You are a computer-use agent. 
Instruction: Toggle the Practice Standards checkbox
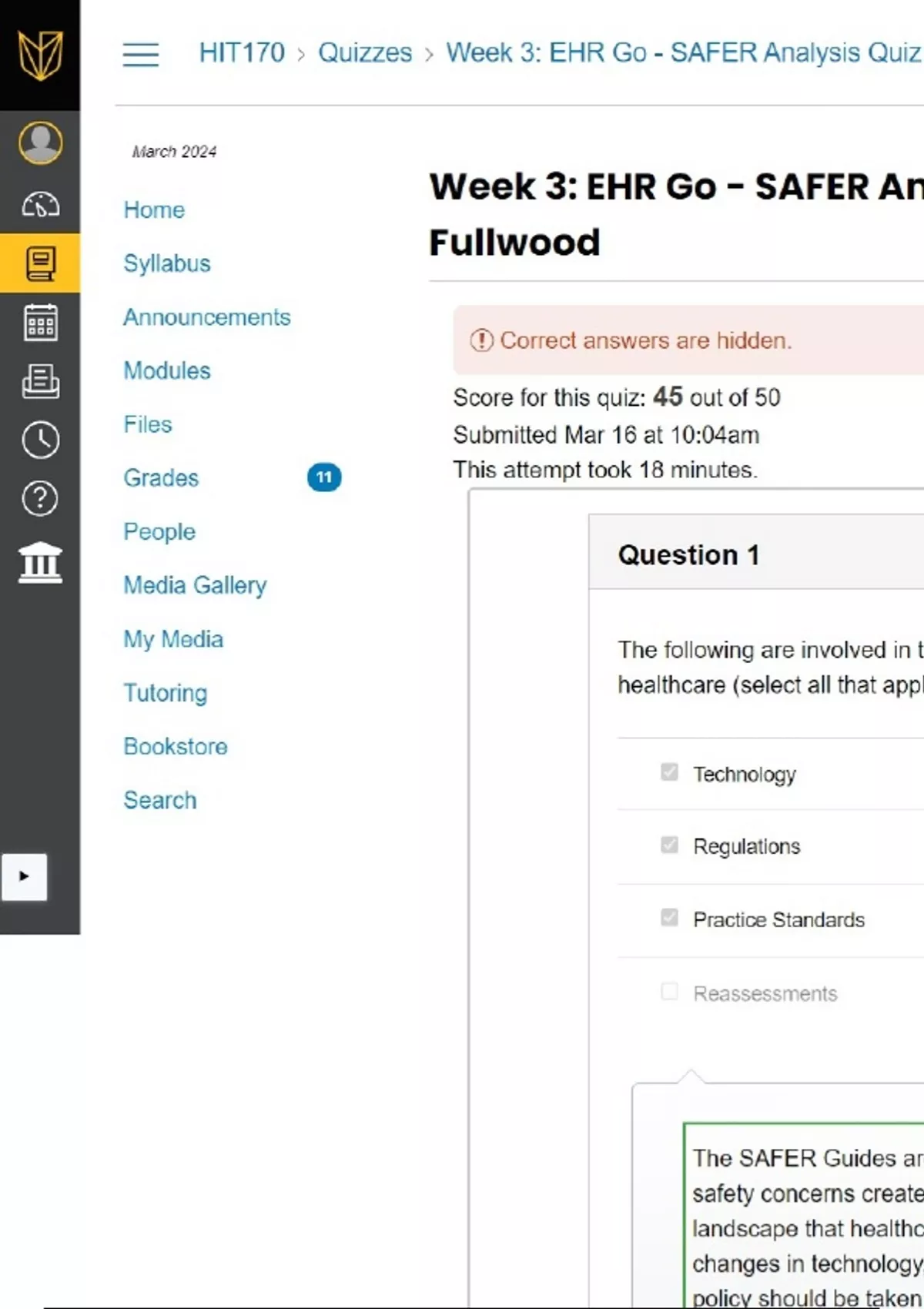pos(669,918)
